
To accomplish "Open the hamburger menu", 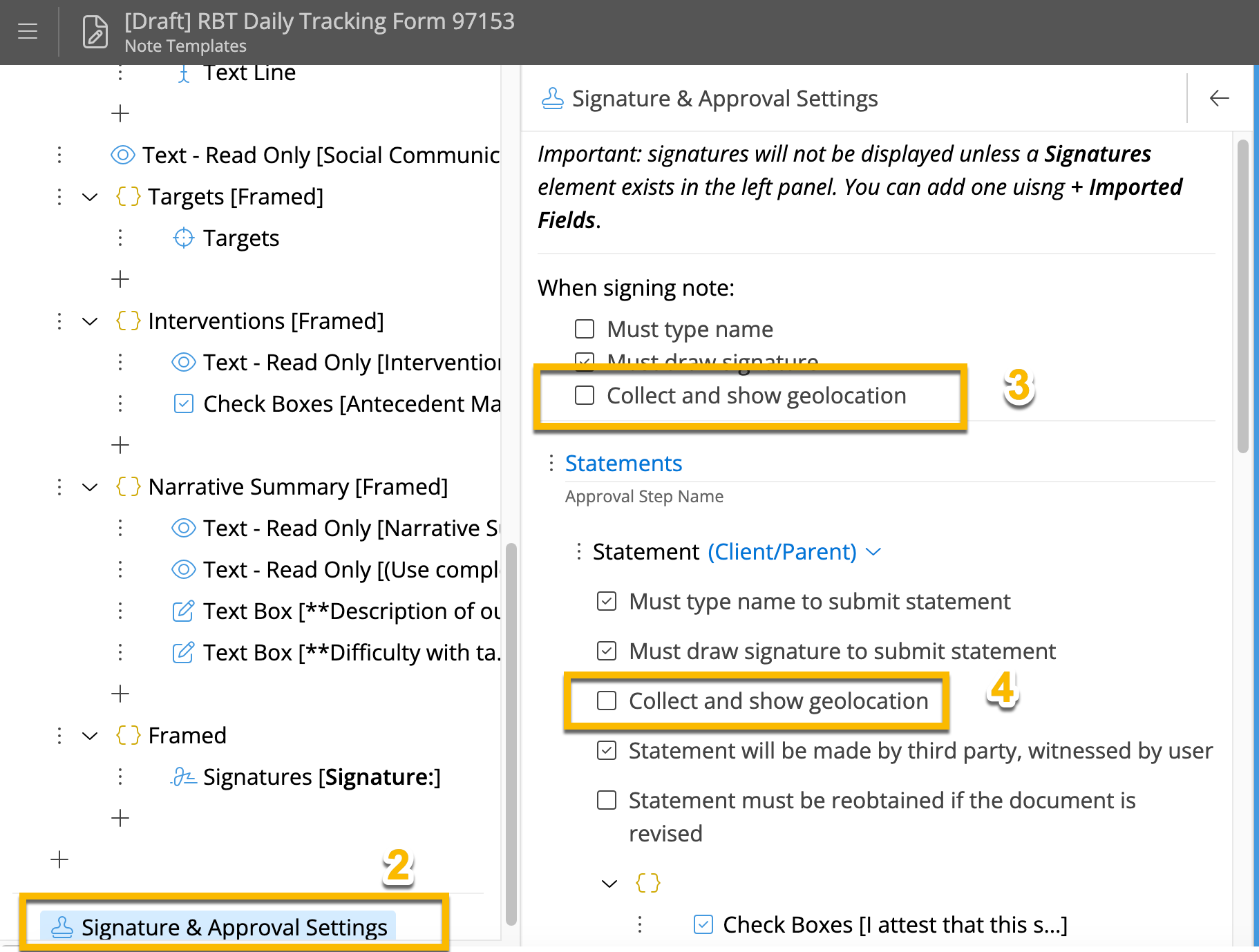I will point(28,31).
